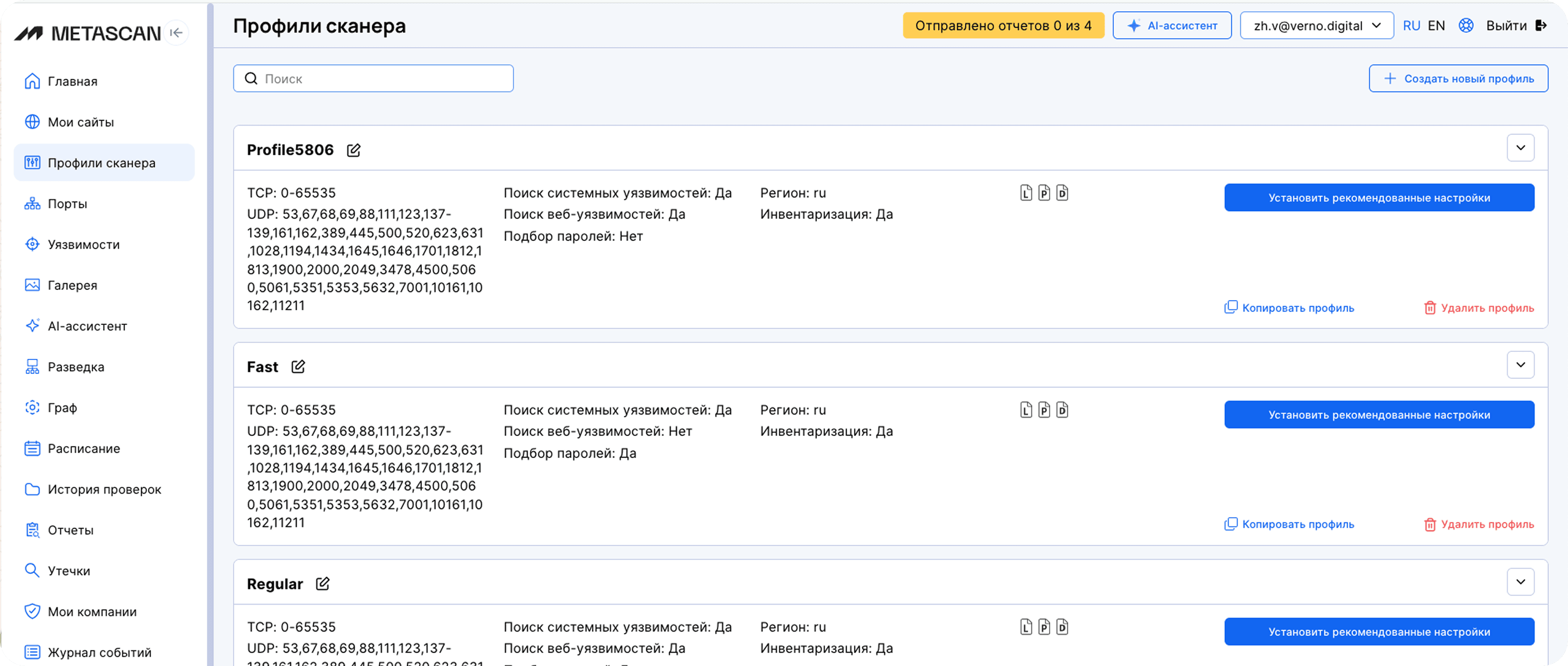Click 'Подбор паролей: Да' in Fast
The width and height of the screenshot is (1568, 666).
tap(570, 453)
